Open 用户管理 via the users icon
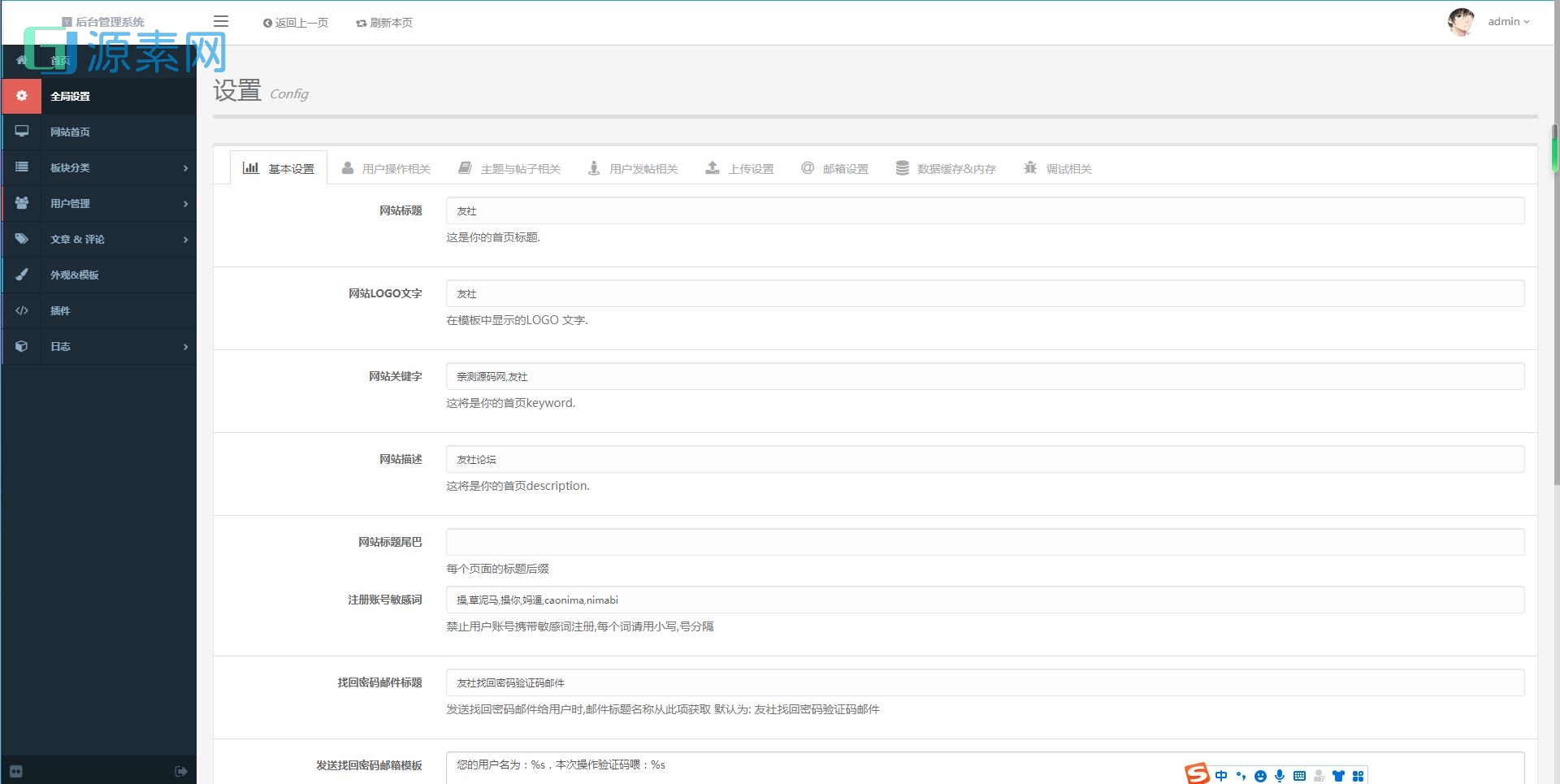1560x784 pixels. tap(22, 203)
